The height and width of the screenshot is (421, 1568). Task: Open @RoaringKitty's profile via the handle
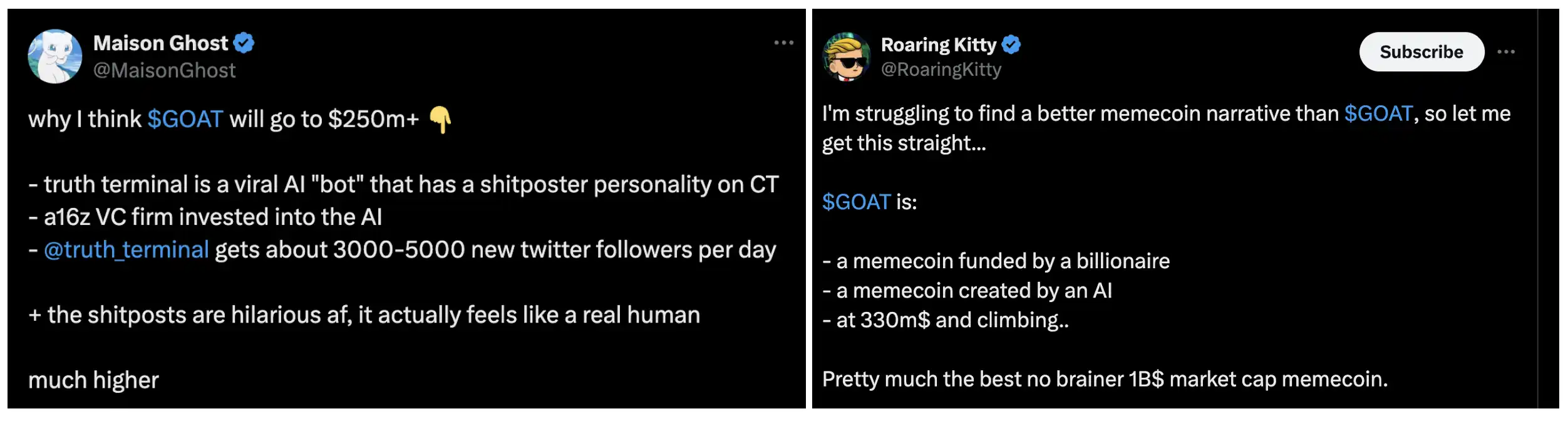point(941,70)
